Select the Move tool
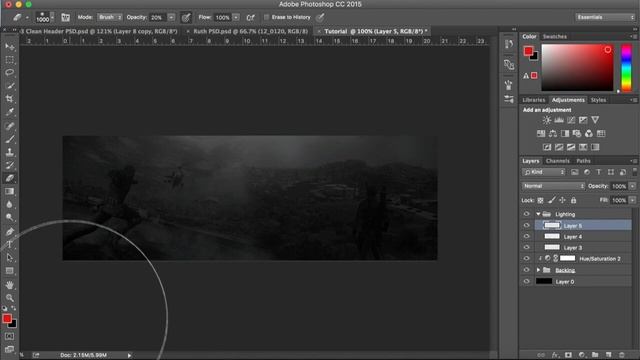Image resolution: width=640 pixels, height=360 pixels. [9, 47]
